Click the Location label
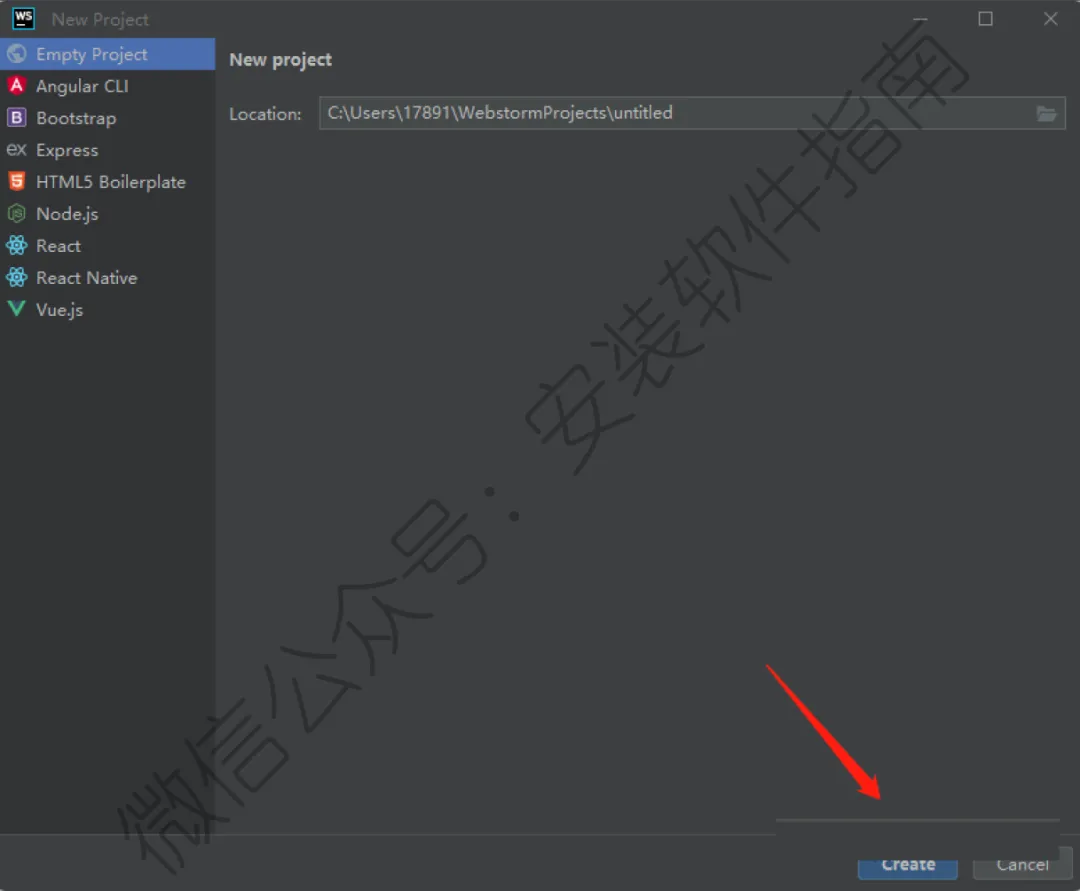Screen dimensions: 1080x891 tap(265, 114)
